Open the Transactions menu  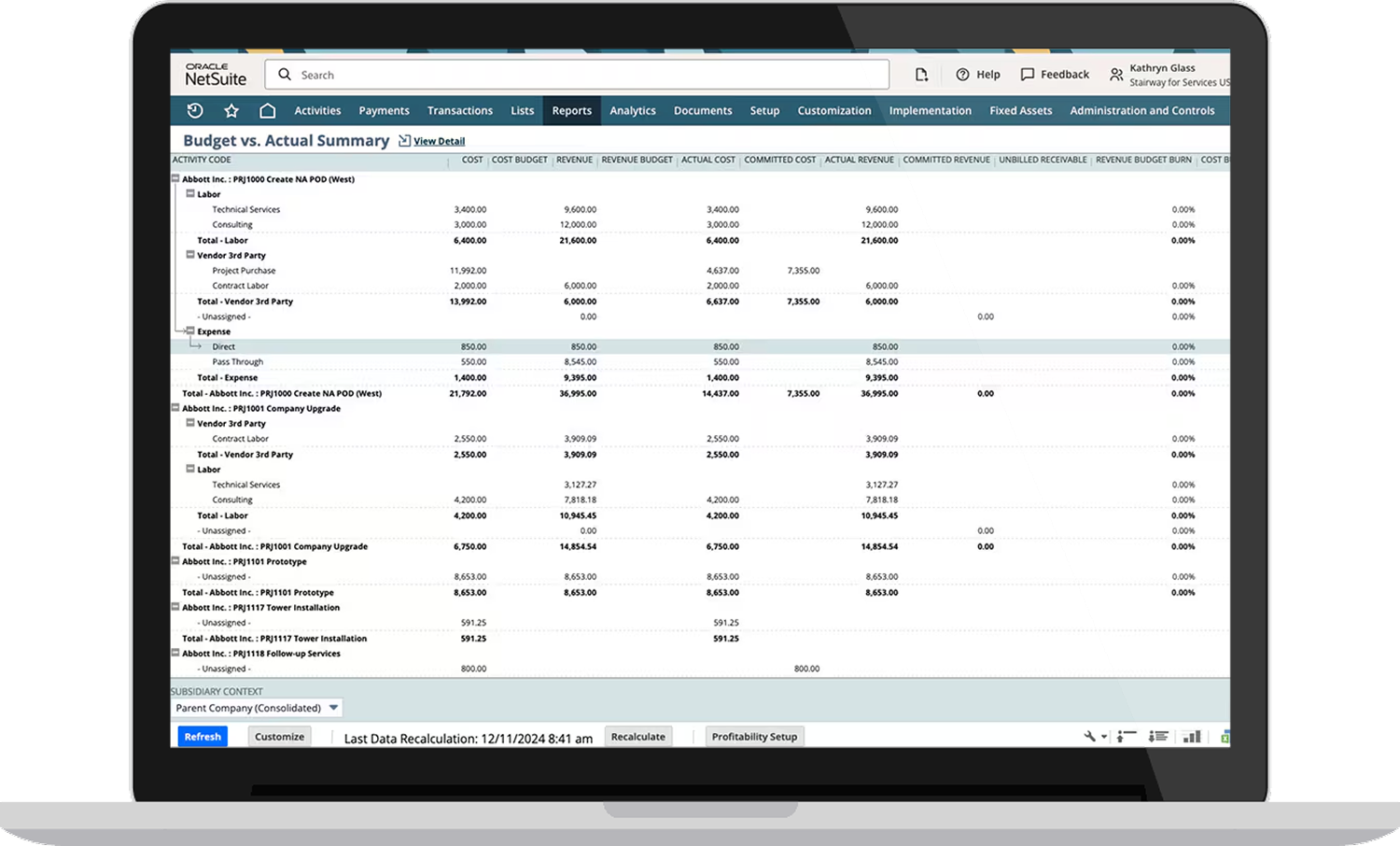pos(459,110)
